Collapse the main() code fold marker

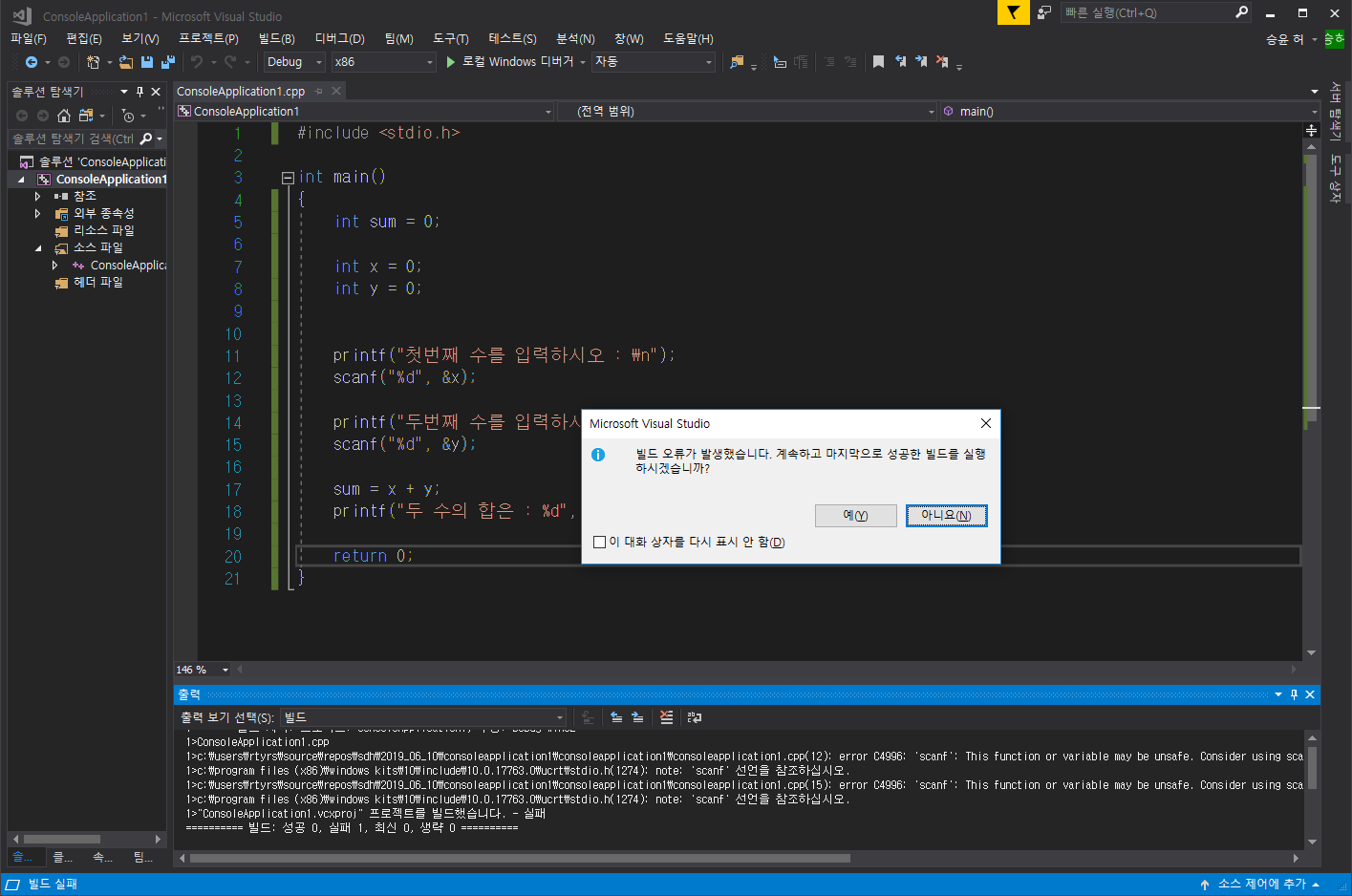tap(288, 178)
